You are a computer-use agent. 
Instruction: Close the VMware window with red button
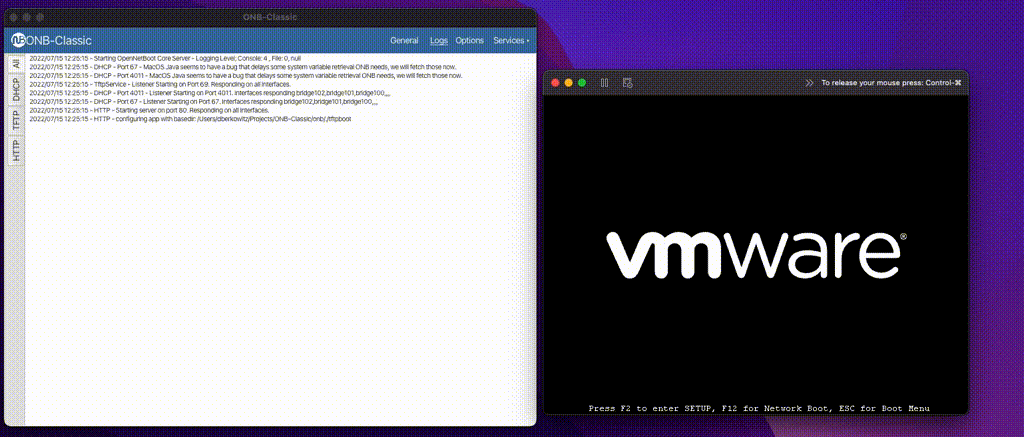pos(556,83)
